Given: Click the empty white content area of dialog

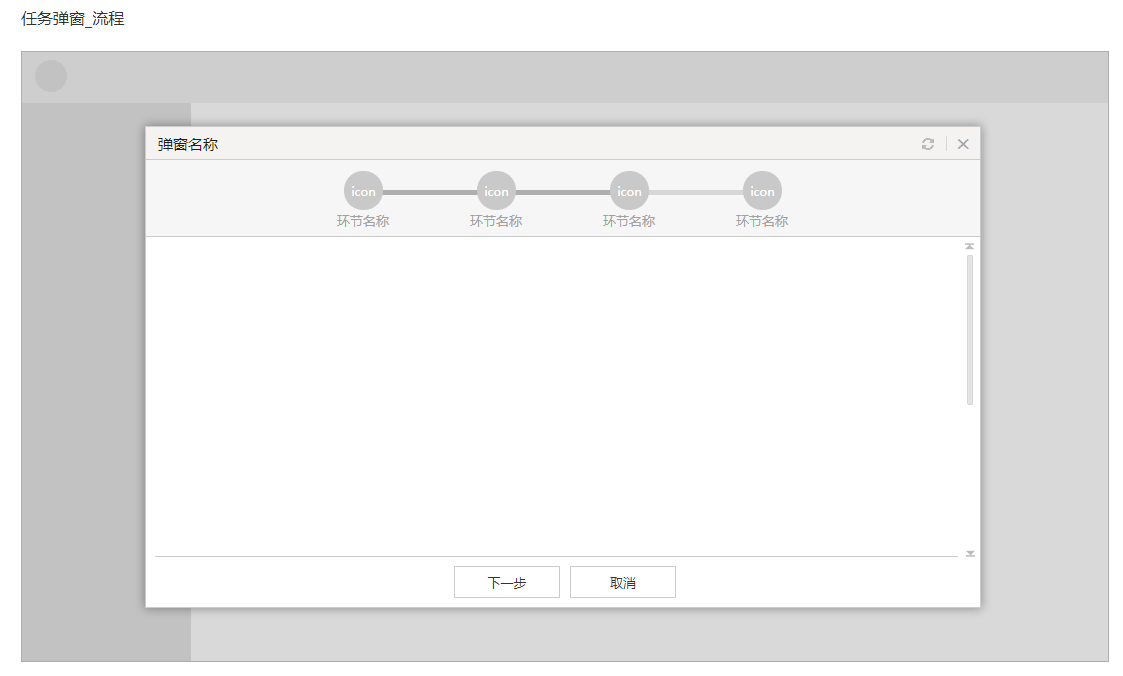Looking at the screenshot, I should point(556,396).
